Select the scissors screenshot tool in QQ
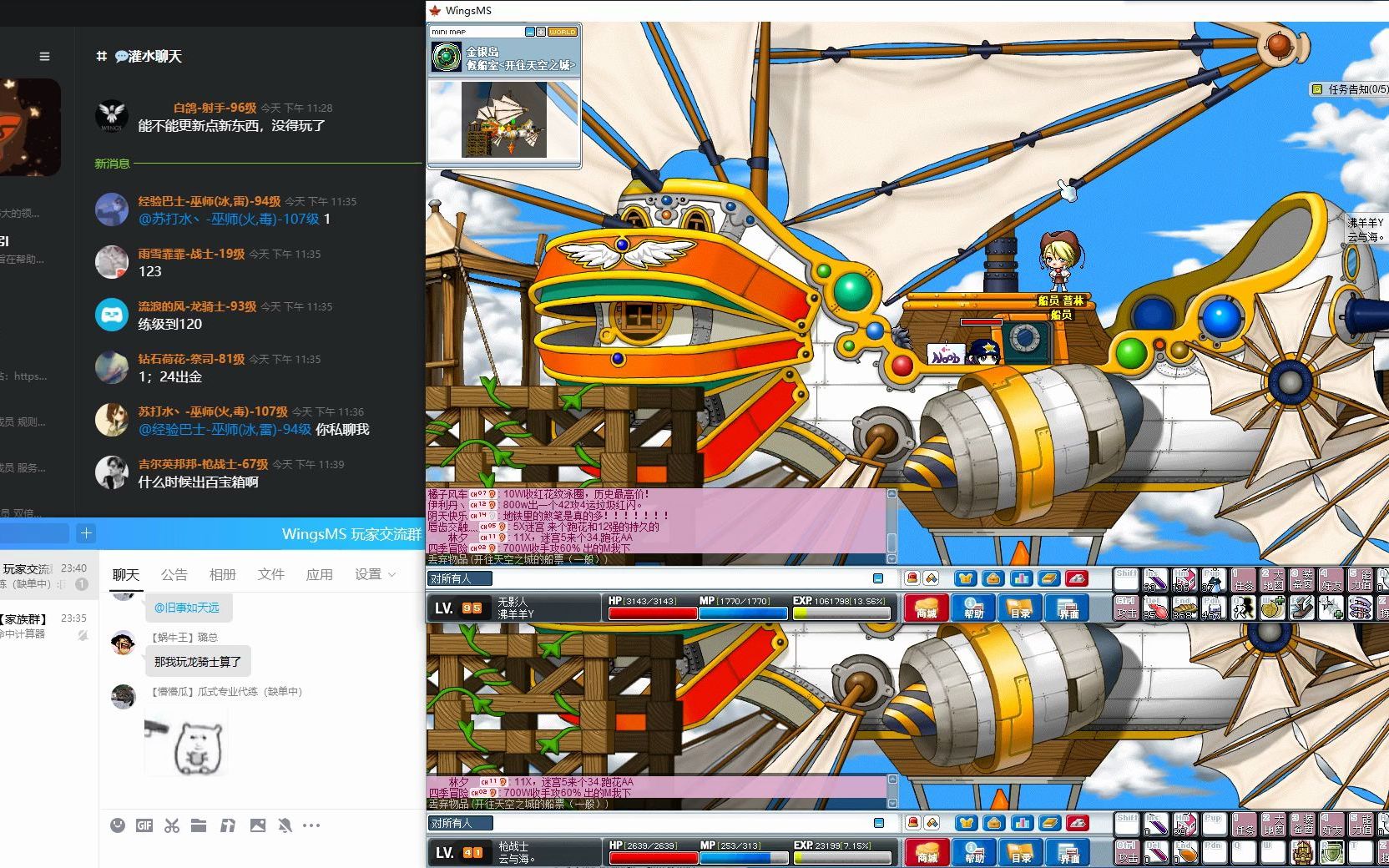This screenshot has width=1389, height=868. pos(172,825)
